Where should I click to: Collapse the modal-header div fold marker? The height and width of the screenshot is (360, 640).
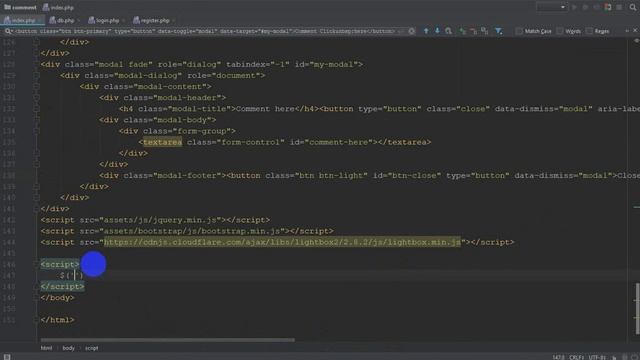36,98
